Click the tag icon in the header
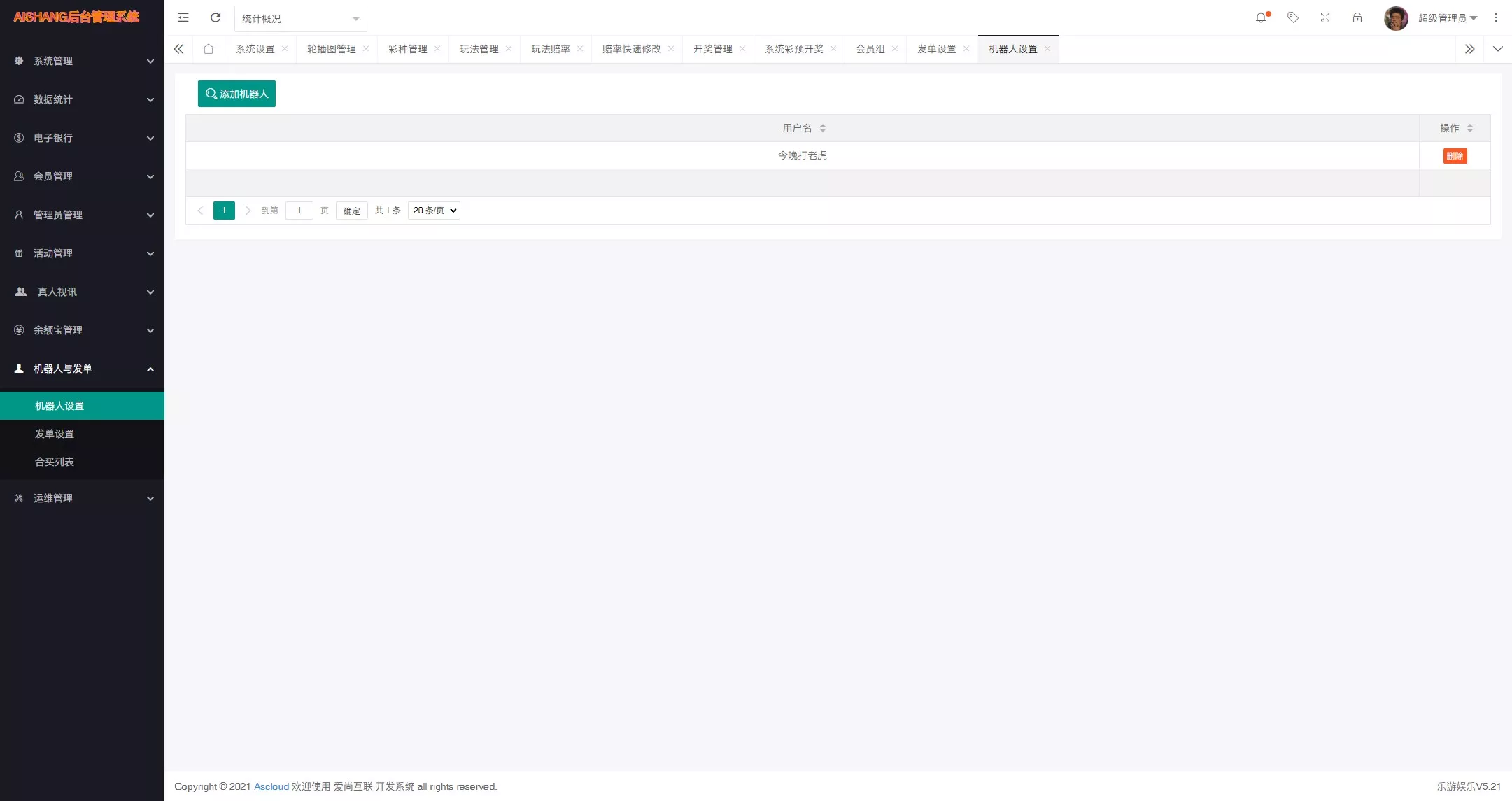Image resolution: width=1512 pixels, height=801 pixels. (x=1293, y=17)
